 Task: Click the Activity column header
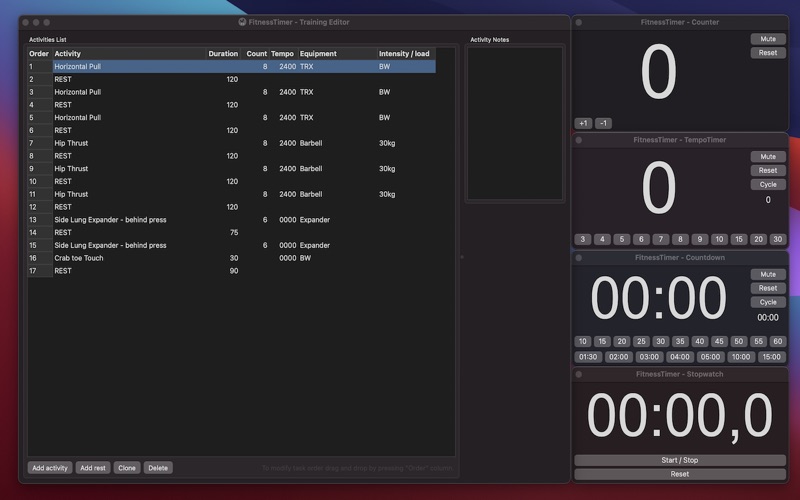coord(129,54)
